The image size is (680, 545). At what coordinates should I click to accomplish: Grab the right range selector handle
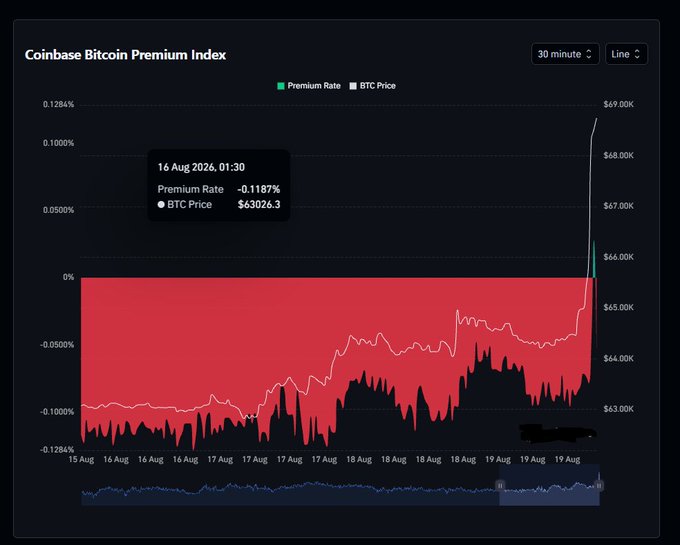[x=599, y=485]
